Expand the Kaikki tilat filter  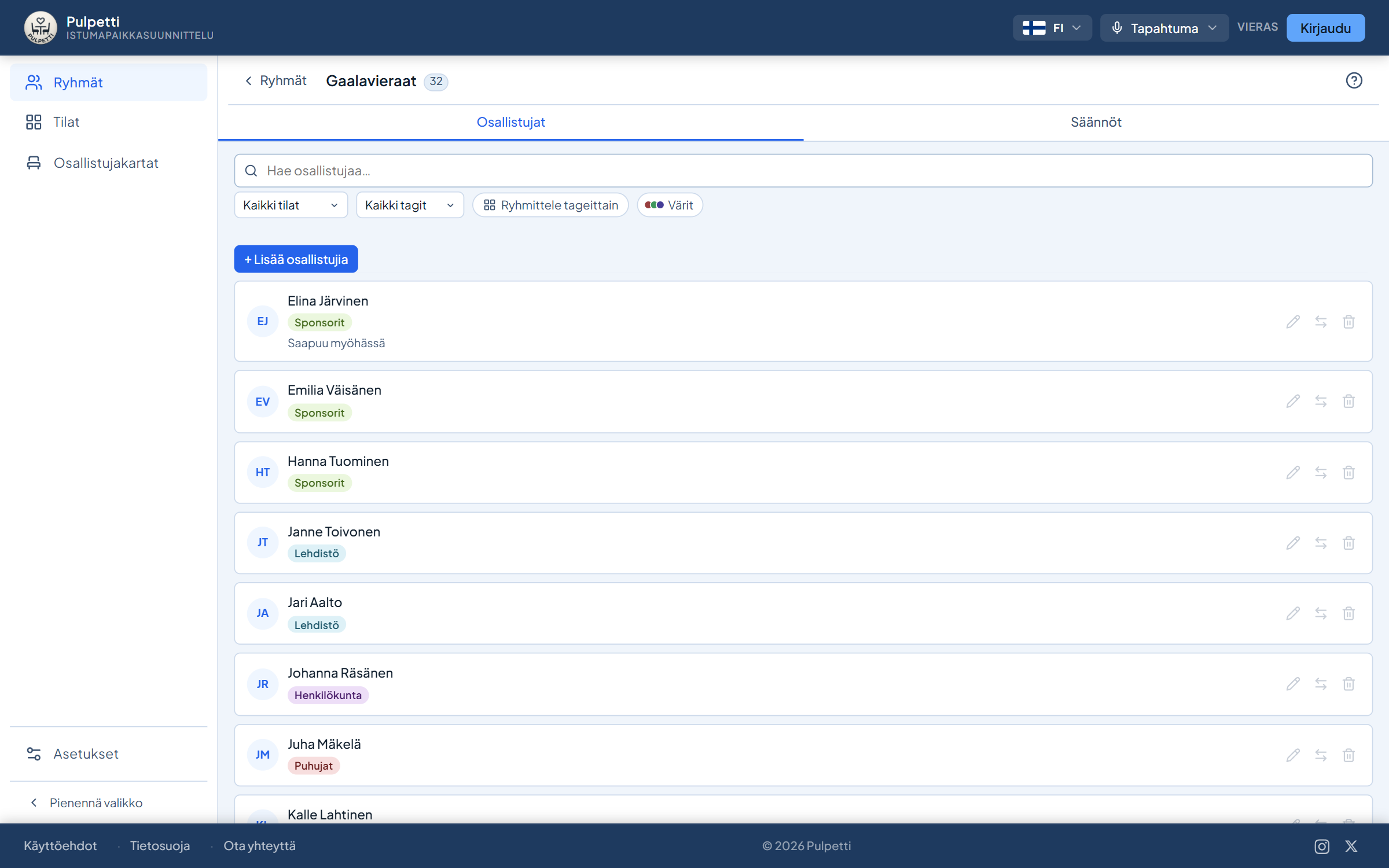(291, 205)
